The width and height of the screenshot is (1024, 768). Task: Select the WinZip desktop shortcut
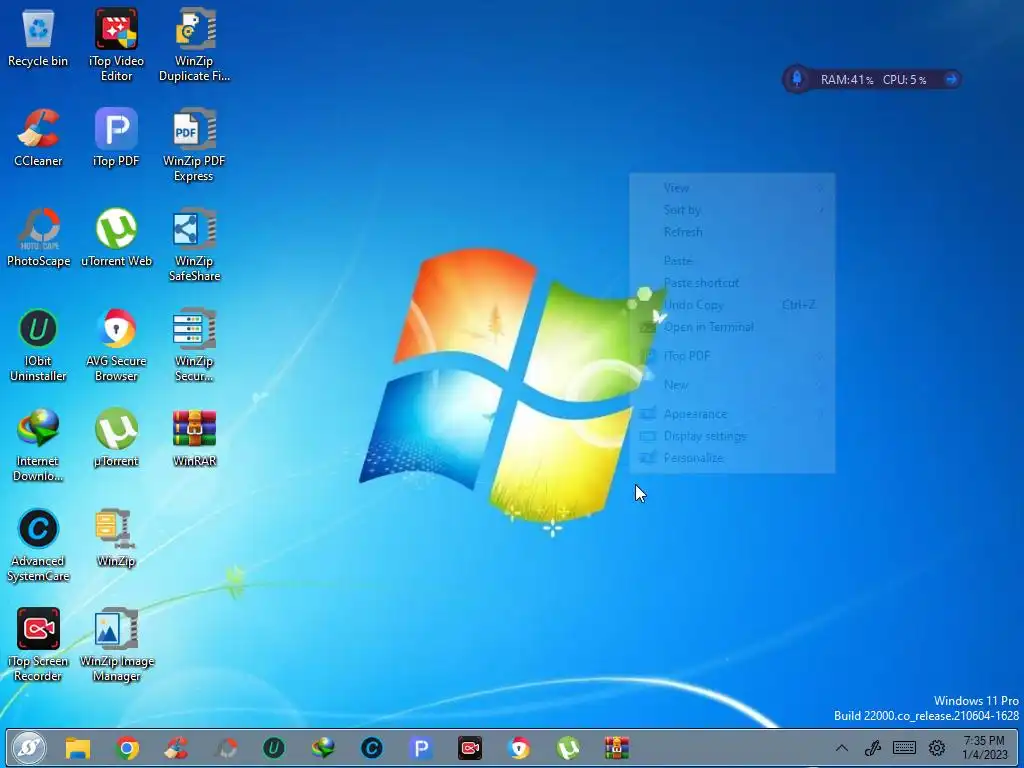coord(116,537)
